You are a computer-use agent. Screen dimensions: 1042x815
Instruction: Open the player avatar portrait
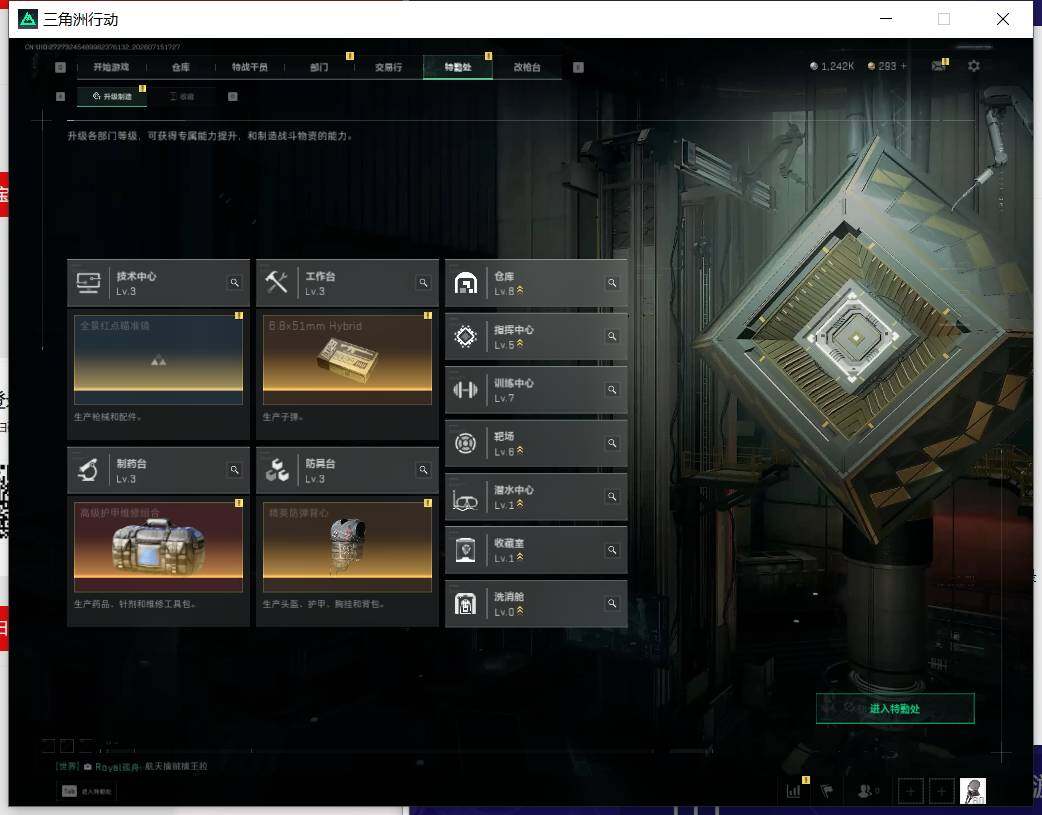coord(973,791)
